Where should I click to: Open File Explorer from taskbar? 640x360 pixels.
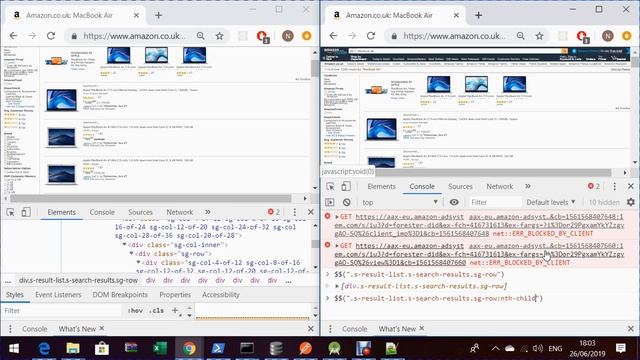[73, 349]
